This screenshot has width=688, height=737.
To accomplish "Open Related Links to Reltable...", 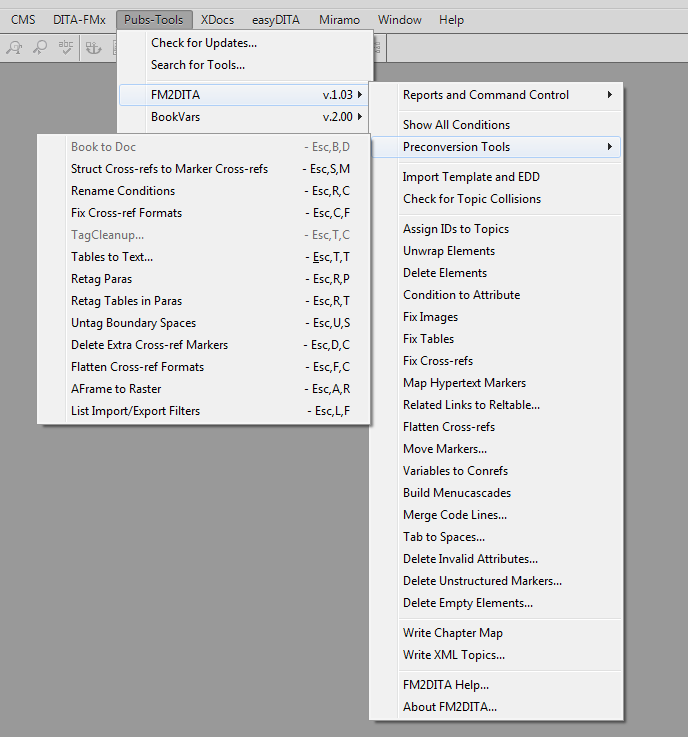I will point(496,405).
